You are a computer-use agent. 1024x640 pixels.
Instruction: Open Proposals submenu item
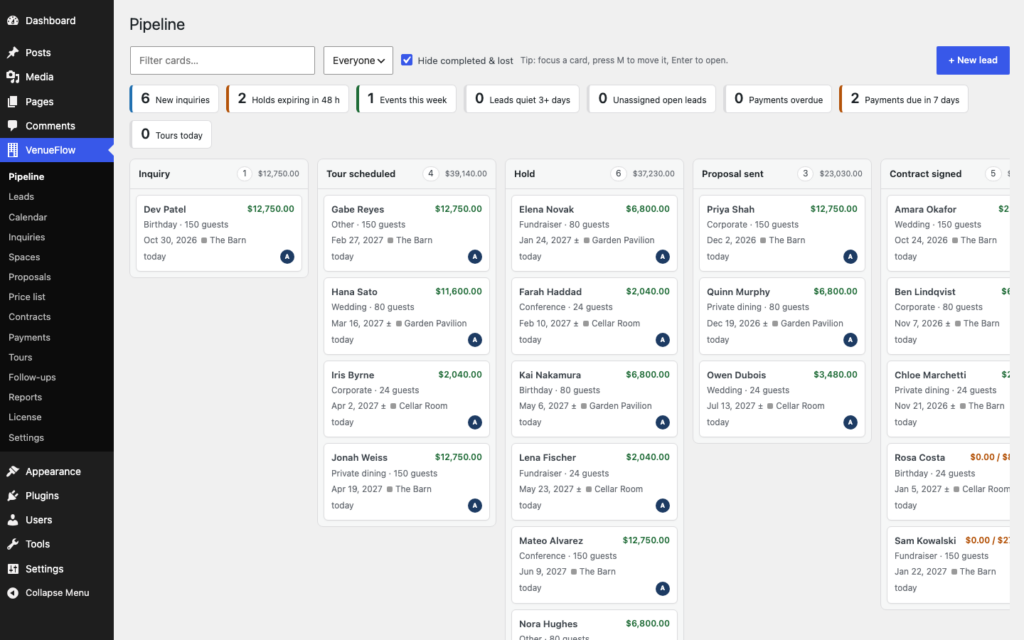(29, 277)
